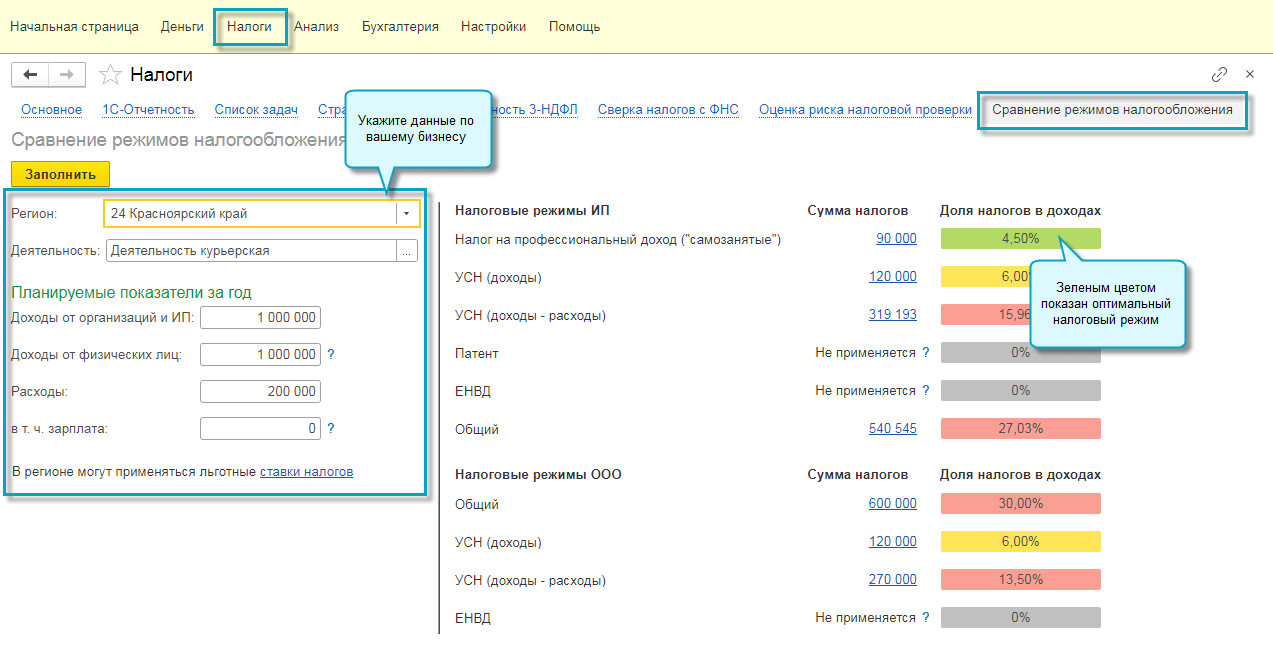Image resolution: width=1273 pixels, height=656 pixels.
Task: Expand the Регион dropdown list
Action: point(407,214)
